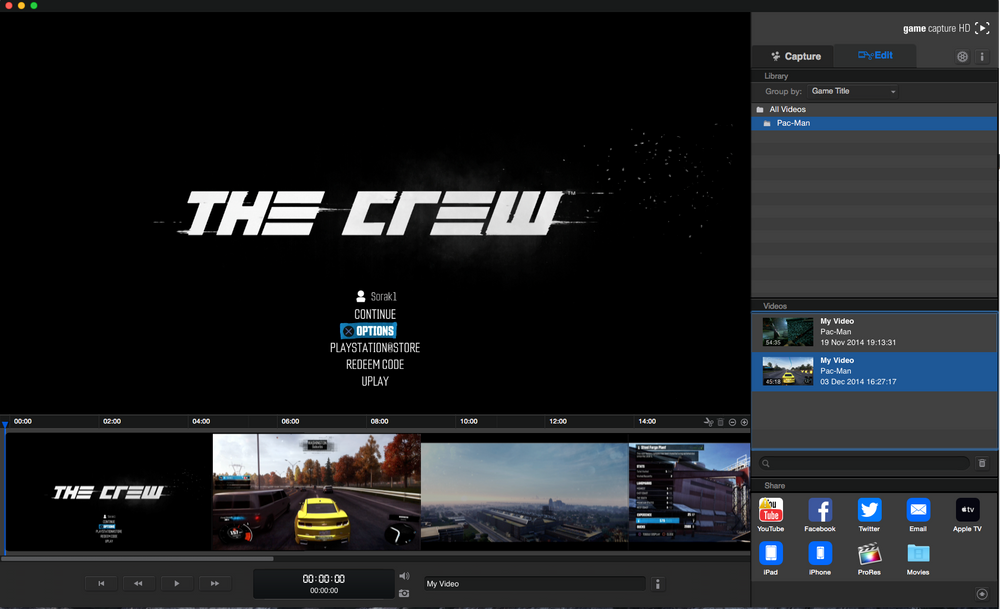Click the My Video title field
The height and width of the screenshot is (609, 1000).
[x=535, y=583]
